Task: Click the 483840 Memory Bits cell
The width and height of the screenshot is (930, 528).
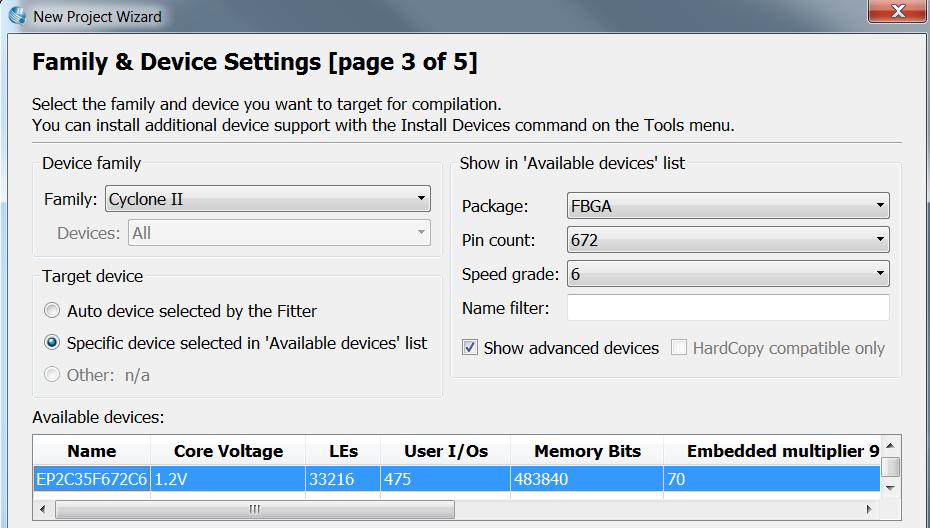Action: (x=587, y=479)
